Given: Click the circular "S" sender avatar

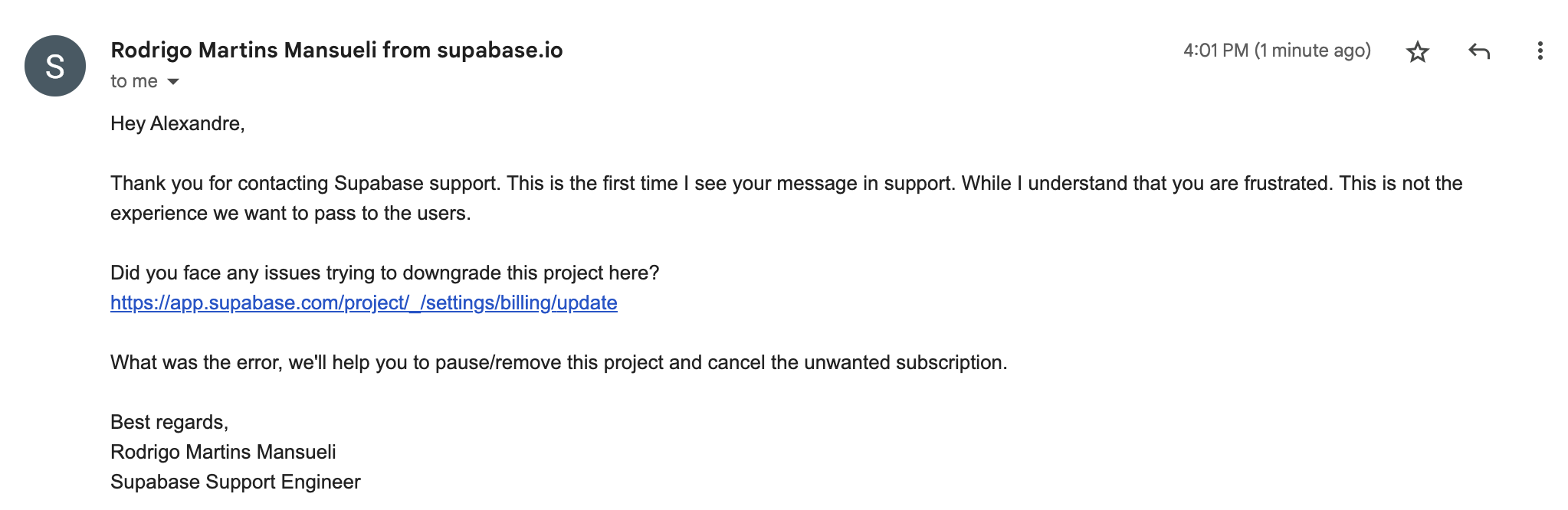Looking at the screenshot, I should pyautogui.click(x=54, y=66).
